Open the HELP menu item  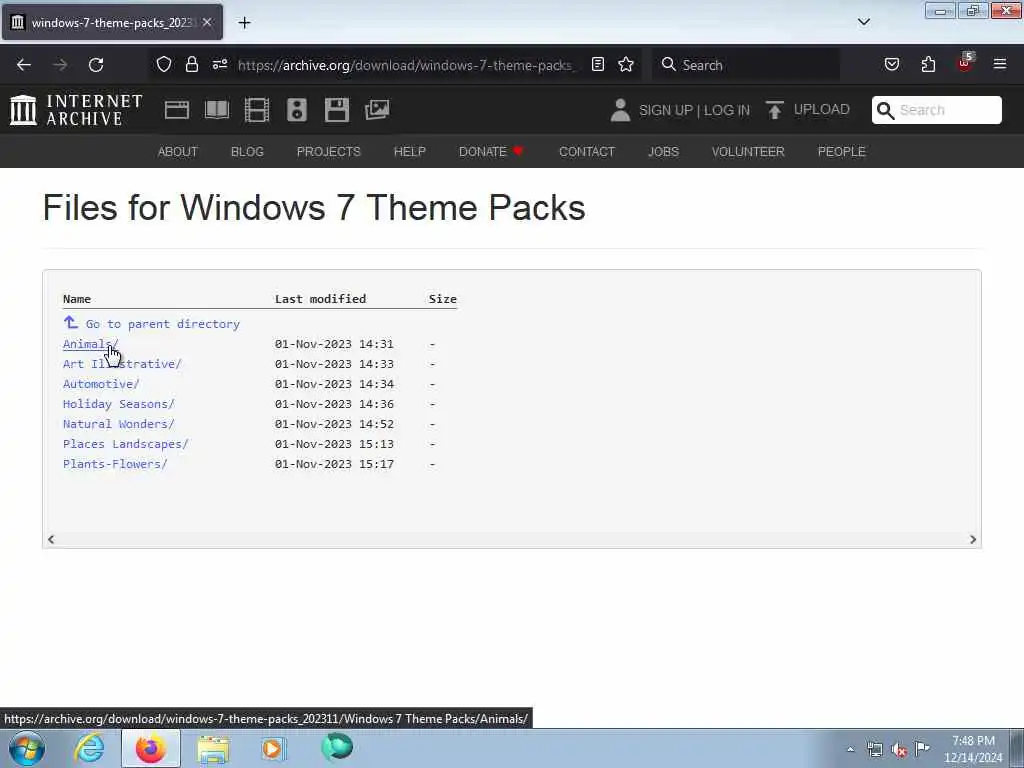[x=409, y=152]
